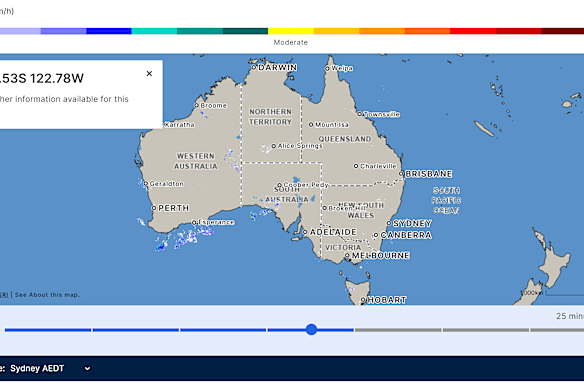
Task: Close the coordinates info popup
Action: 149,73
